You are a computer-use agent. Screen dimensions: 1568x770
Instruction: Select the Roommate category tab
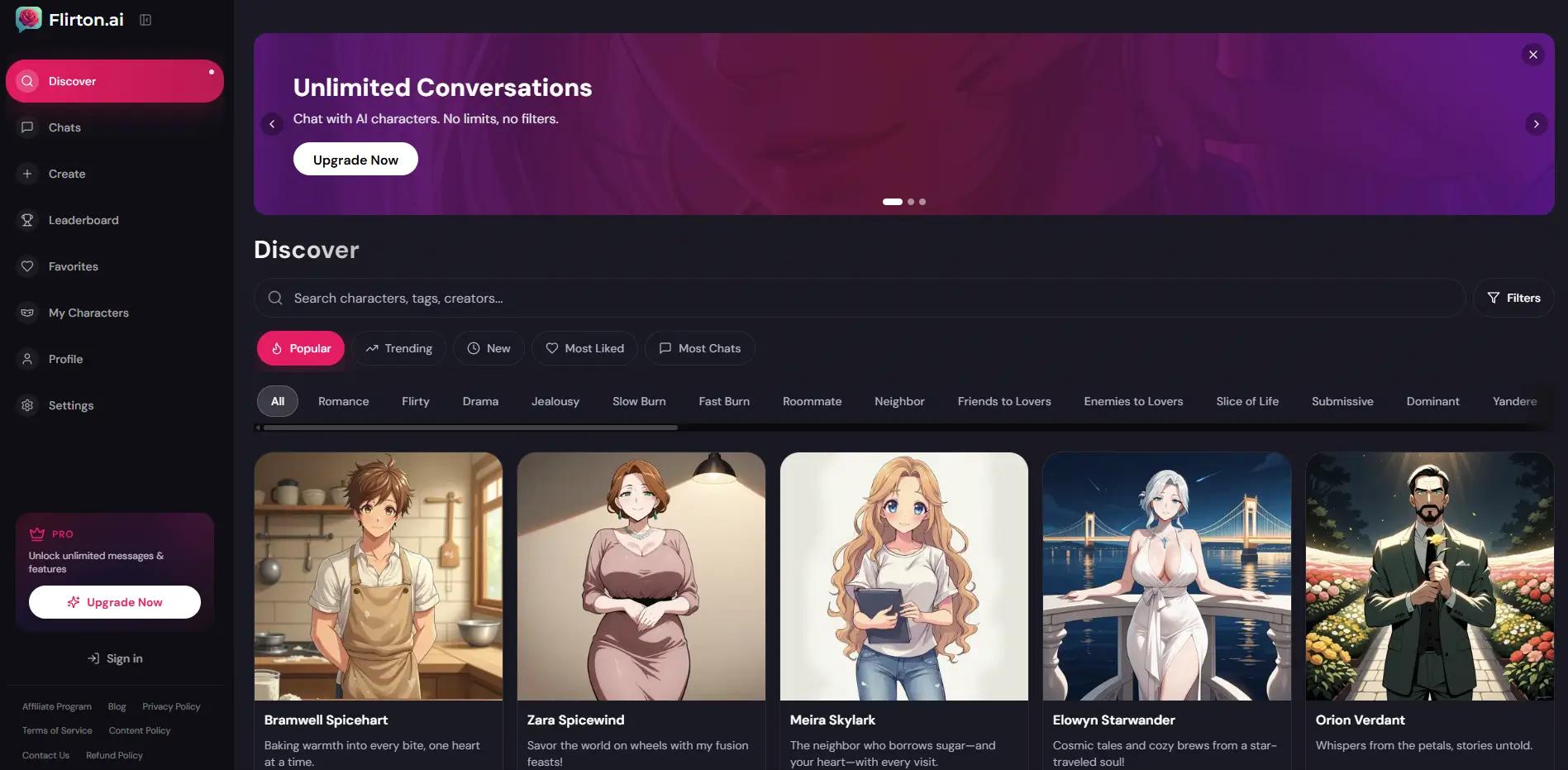pos(813,401)
